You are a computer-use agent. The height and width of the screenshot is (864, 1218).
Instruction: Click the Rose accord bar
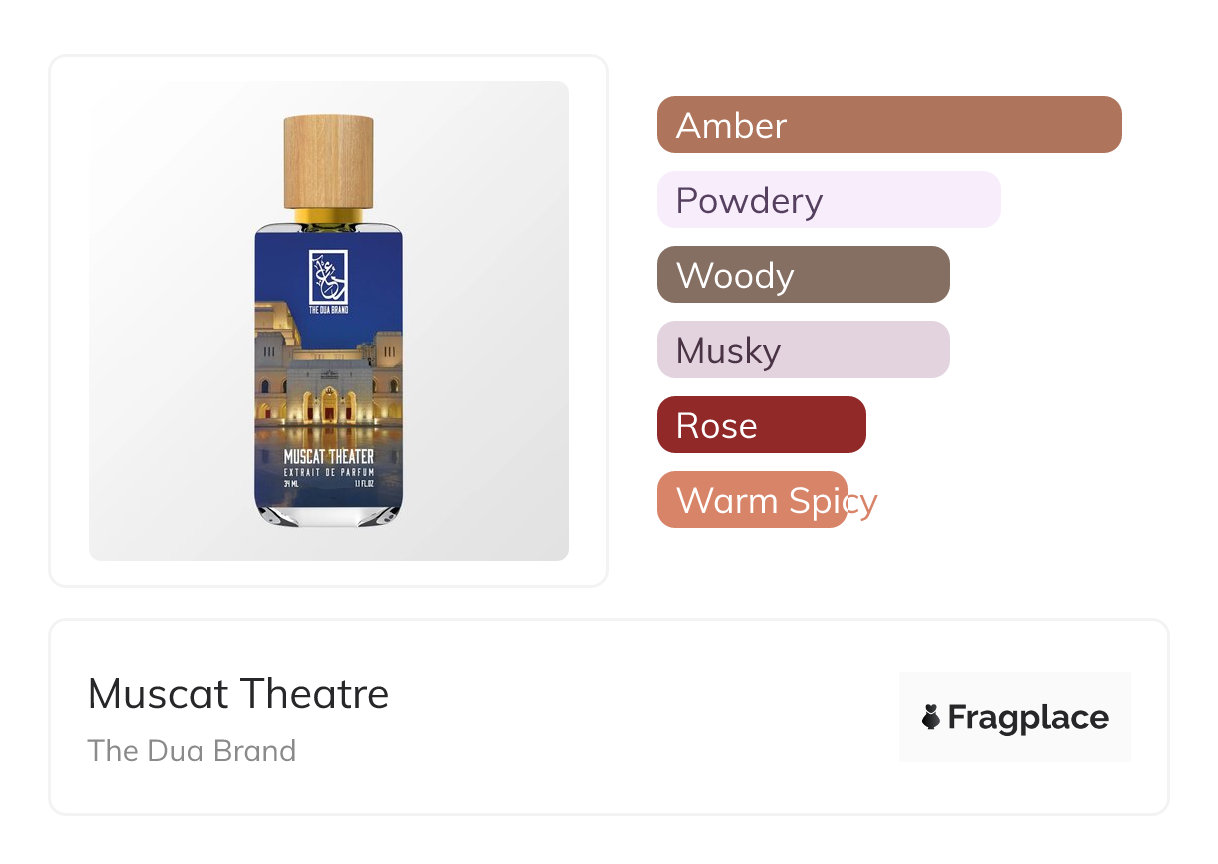pos(761,425)
